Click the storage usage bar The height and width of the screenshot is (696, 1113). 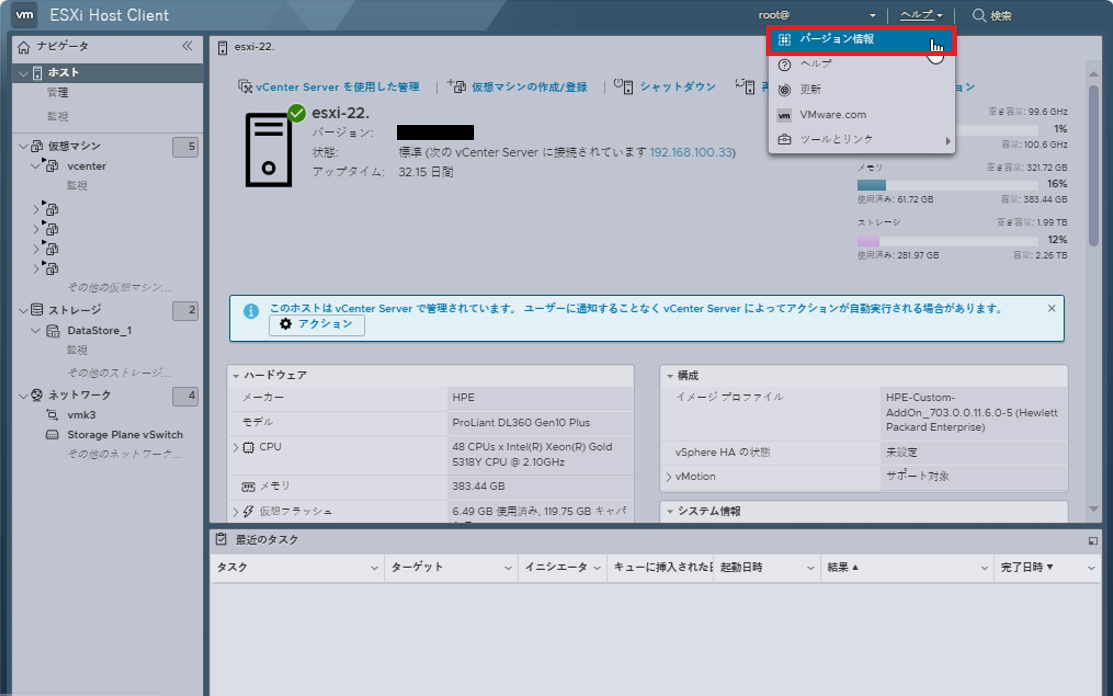tap(947, 241)
